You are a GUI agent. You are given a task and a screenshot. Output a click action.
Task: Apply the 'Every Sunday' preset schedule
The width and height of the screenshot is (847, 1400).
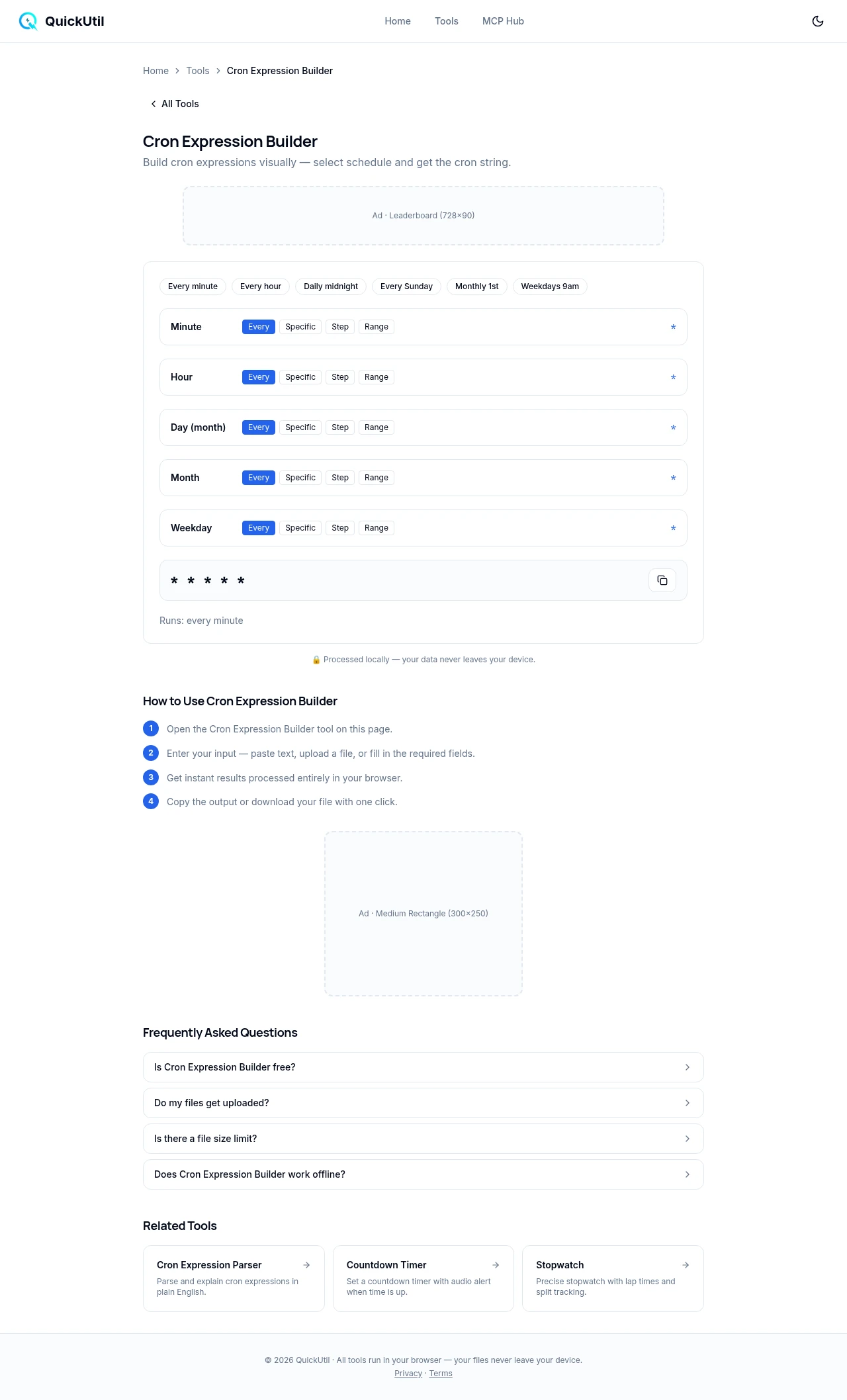click(406, 286)
